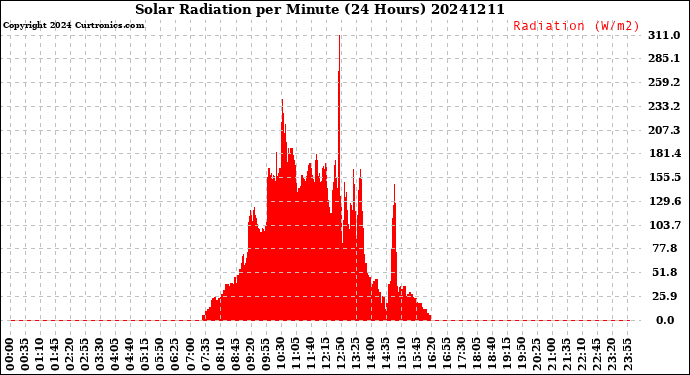Click the y-axis value 51.8
Image resolution: width=690 pixels, height=375 pixels.
click(665, 272)
